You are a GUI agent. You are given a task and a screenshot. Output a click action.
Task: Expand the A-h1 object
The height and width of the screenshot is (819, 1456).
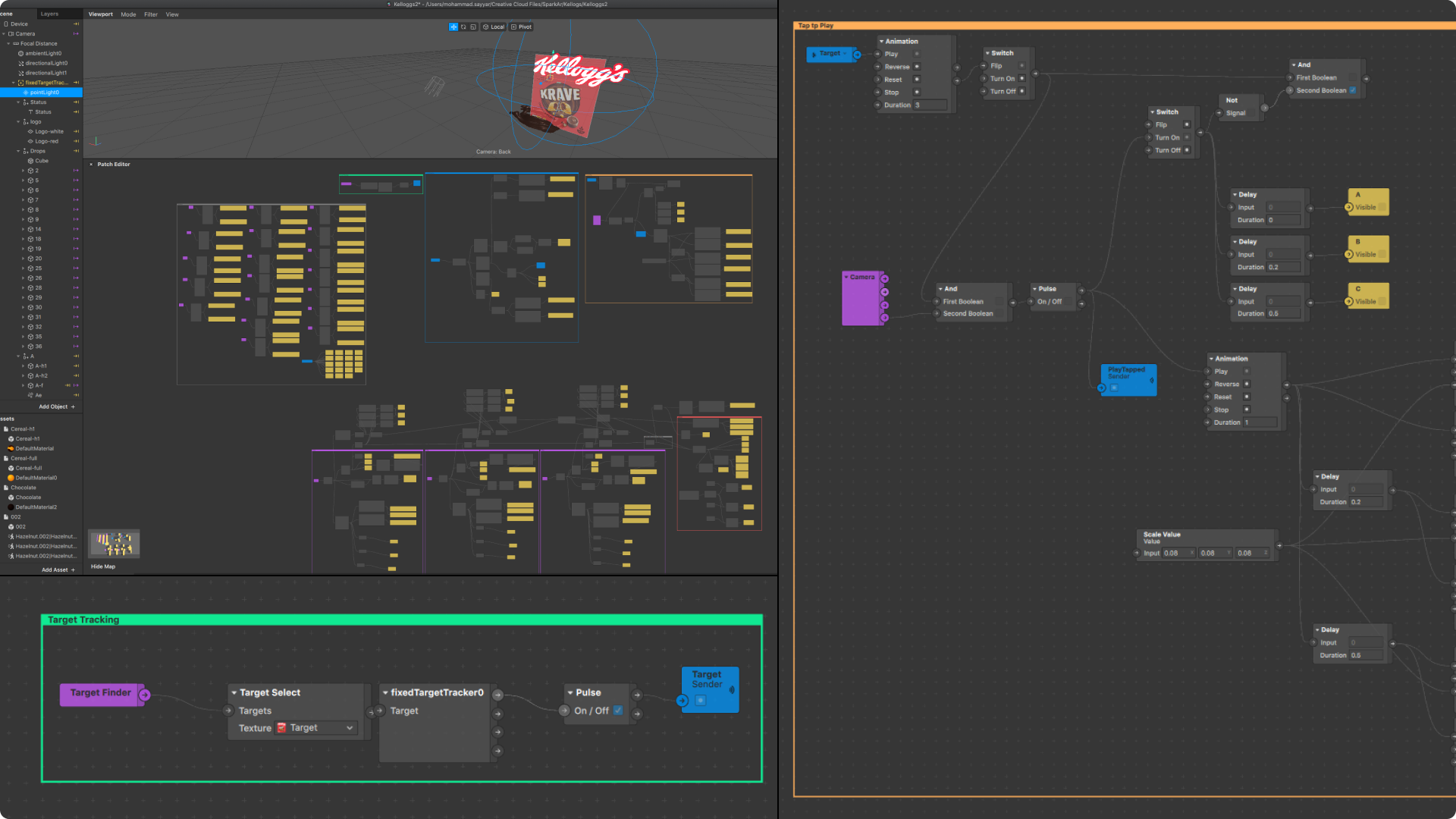[23, 366]
